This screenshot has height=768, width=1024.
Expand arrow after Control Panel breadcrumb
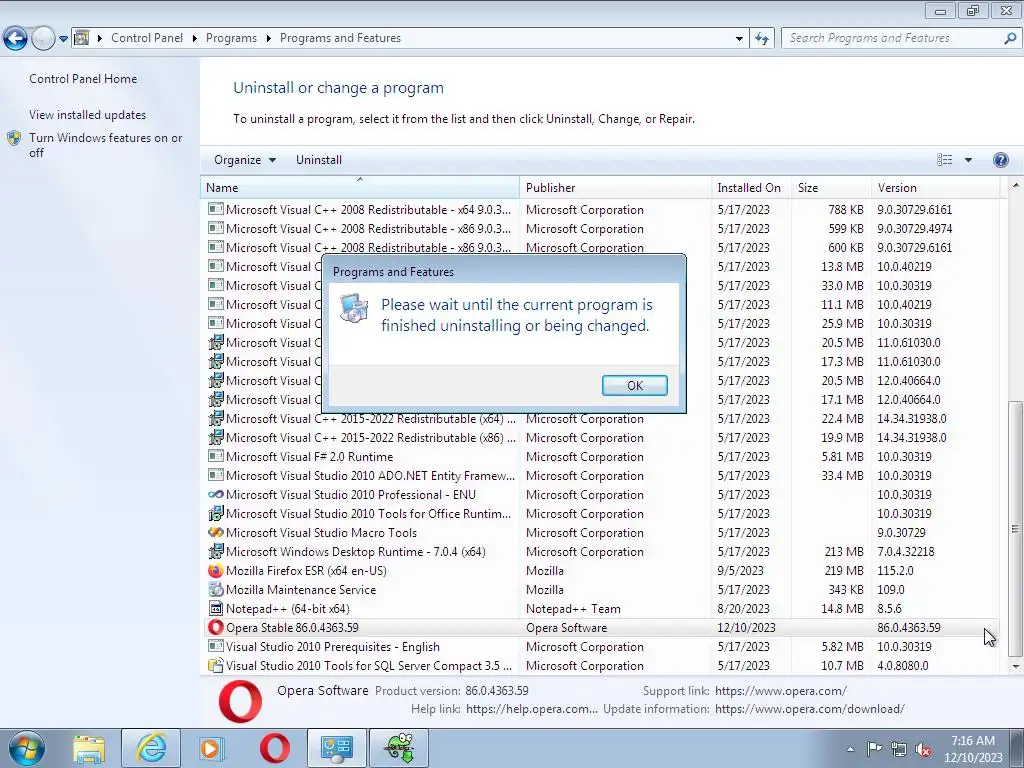pos(195,38)
